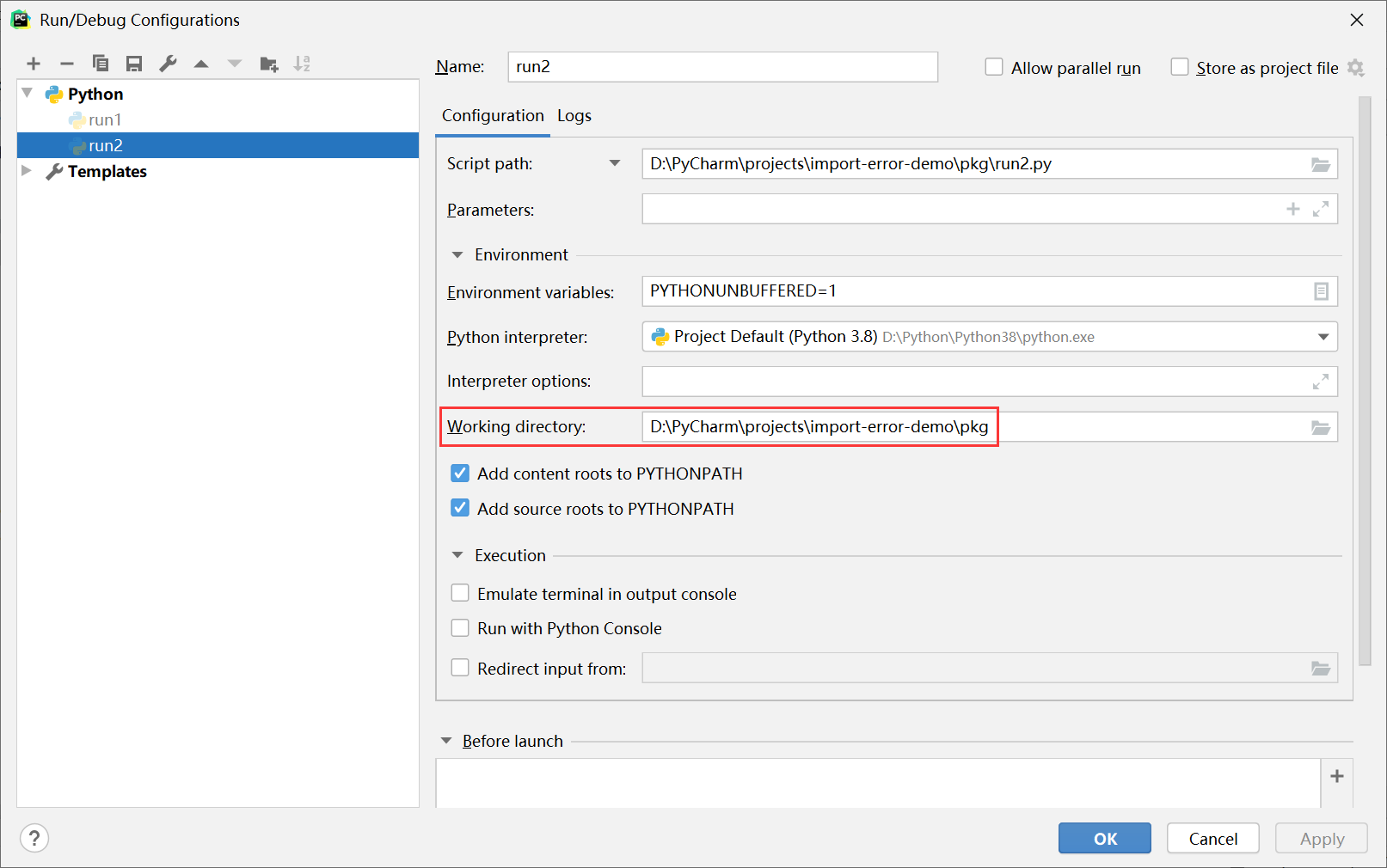
Task: Click the vertical scrollbar on right
Action: pyautogui.click(x=1365, y=382)
